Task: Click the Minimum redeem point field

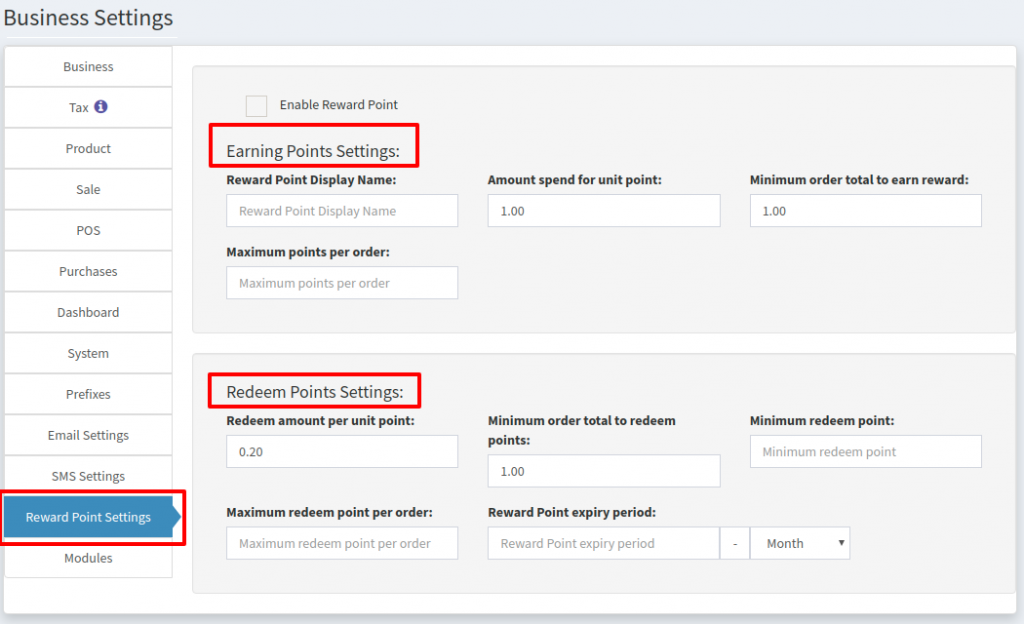Action: tap(865, 452)
